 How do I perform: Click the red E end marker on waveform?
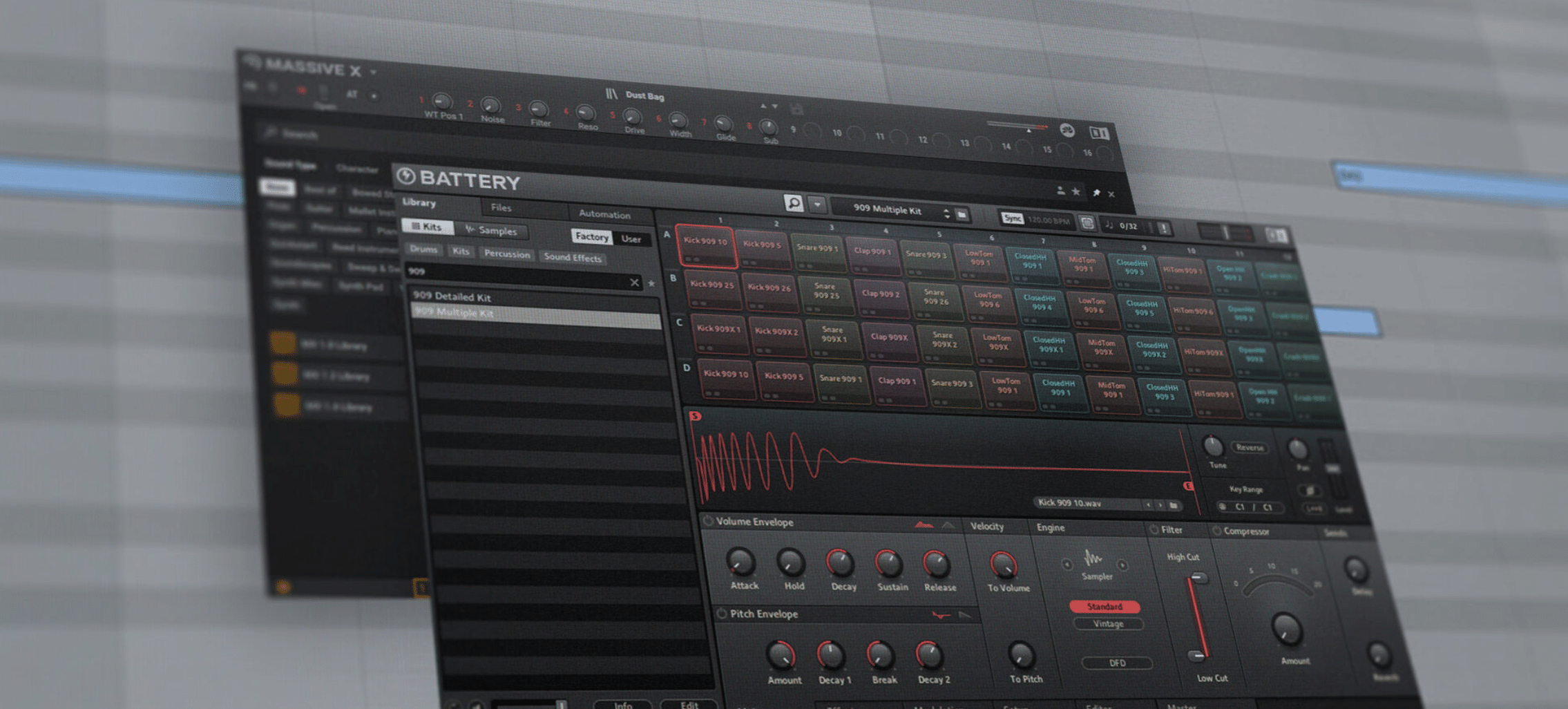[1188, 486]
